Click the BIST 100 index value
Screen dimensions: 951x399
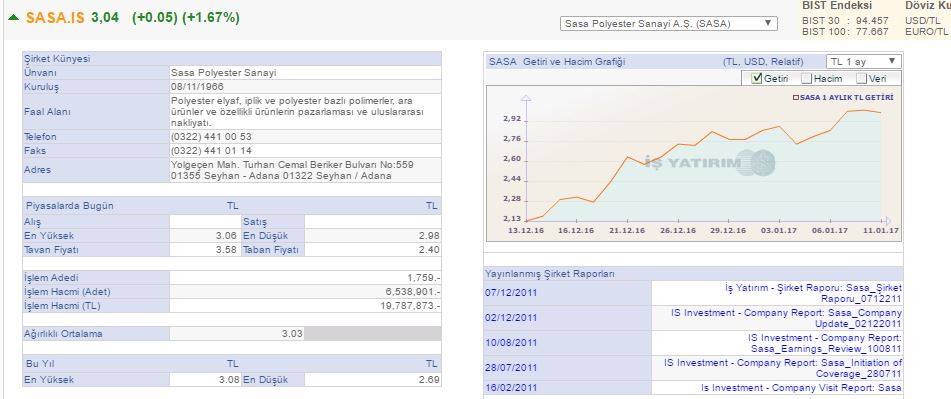872,32
